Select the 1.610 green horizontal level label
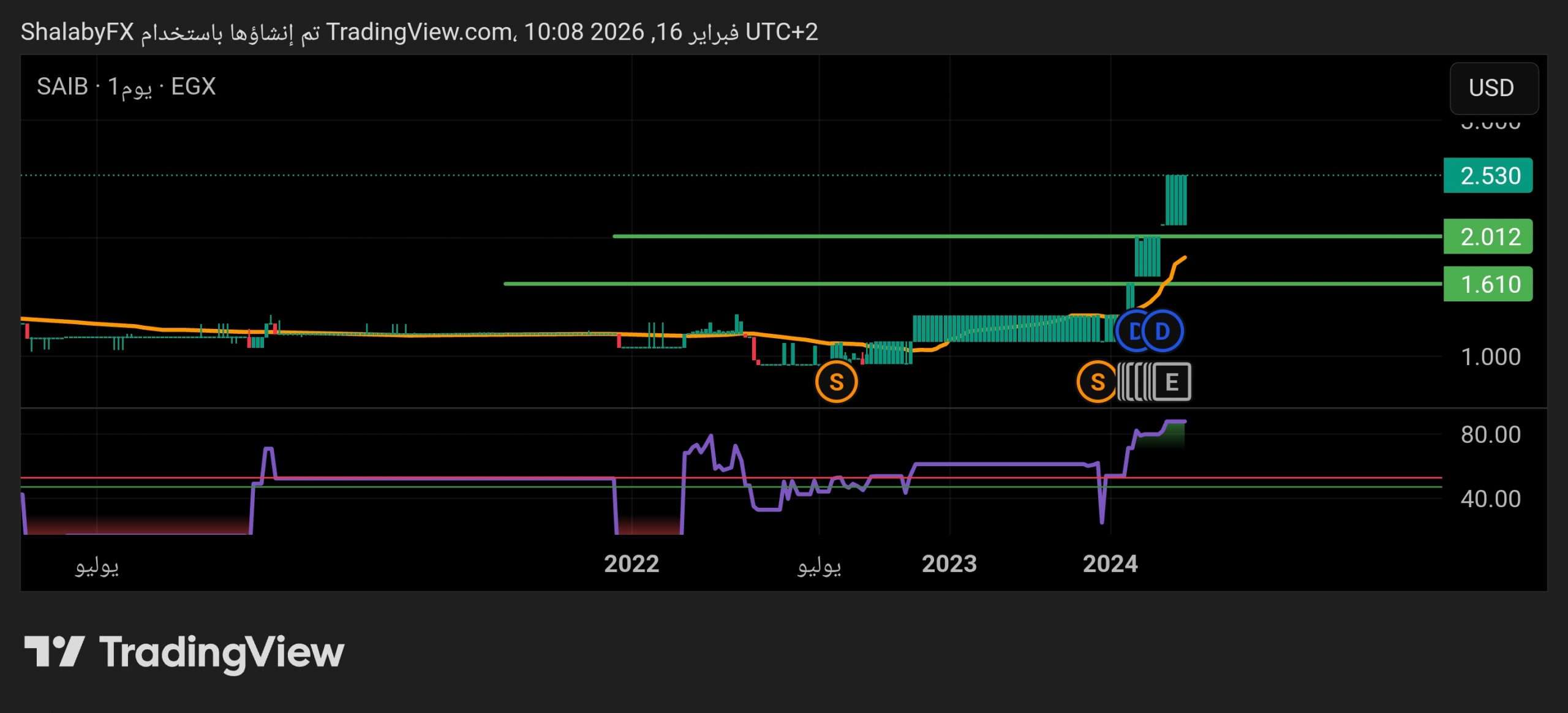 [x=1488, y=284]
